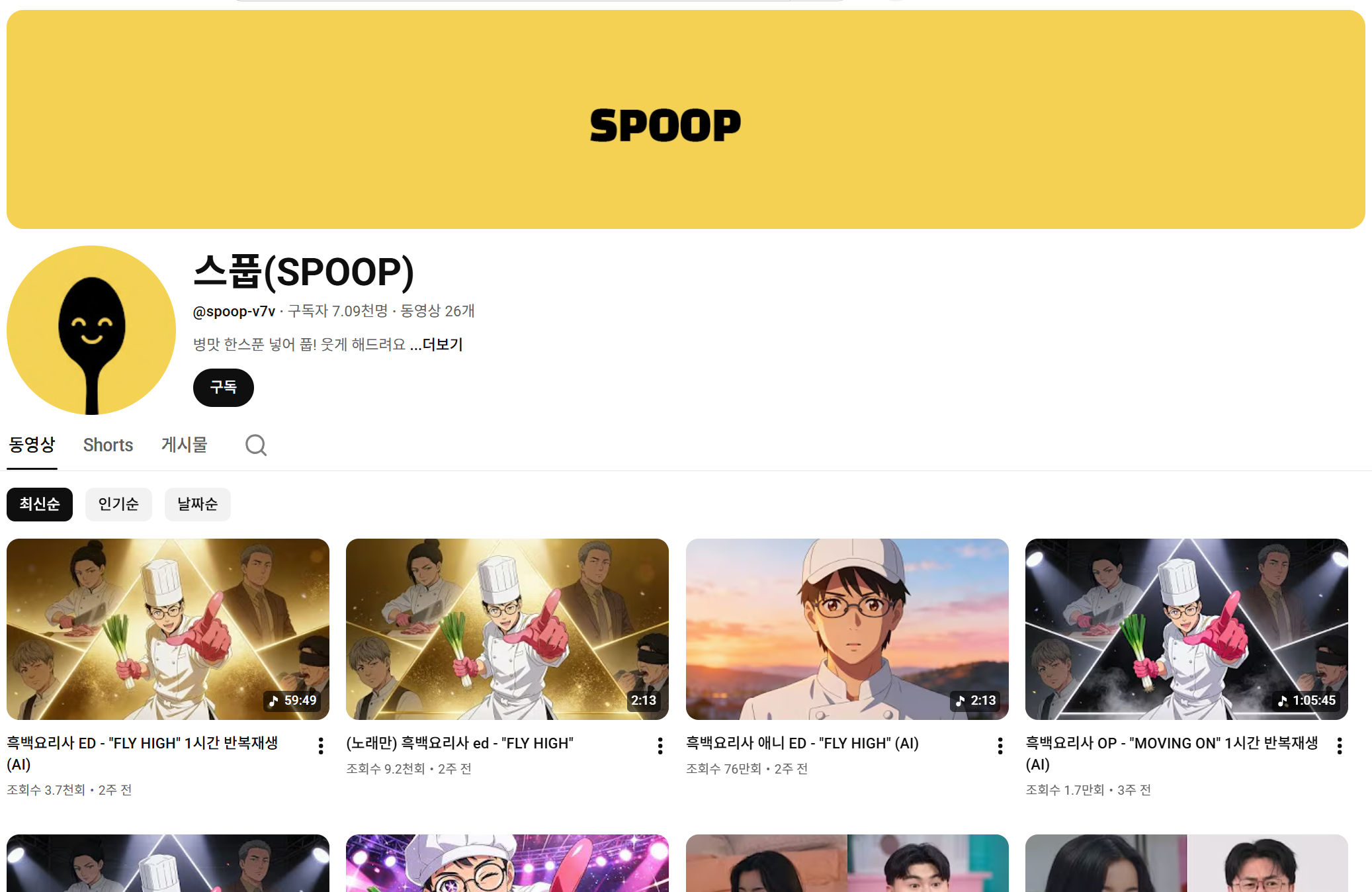Viewport: 1372px width, 892px height.
Task: Open the sunset chef 2:13 thumbnail
Action: [x=847, y=629]
